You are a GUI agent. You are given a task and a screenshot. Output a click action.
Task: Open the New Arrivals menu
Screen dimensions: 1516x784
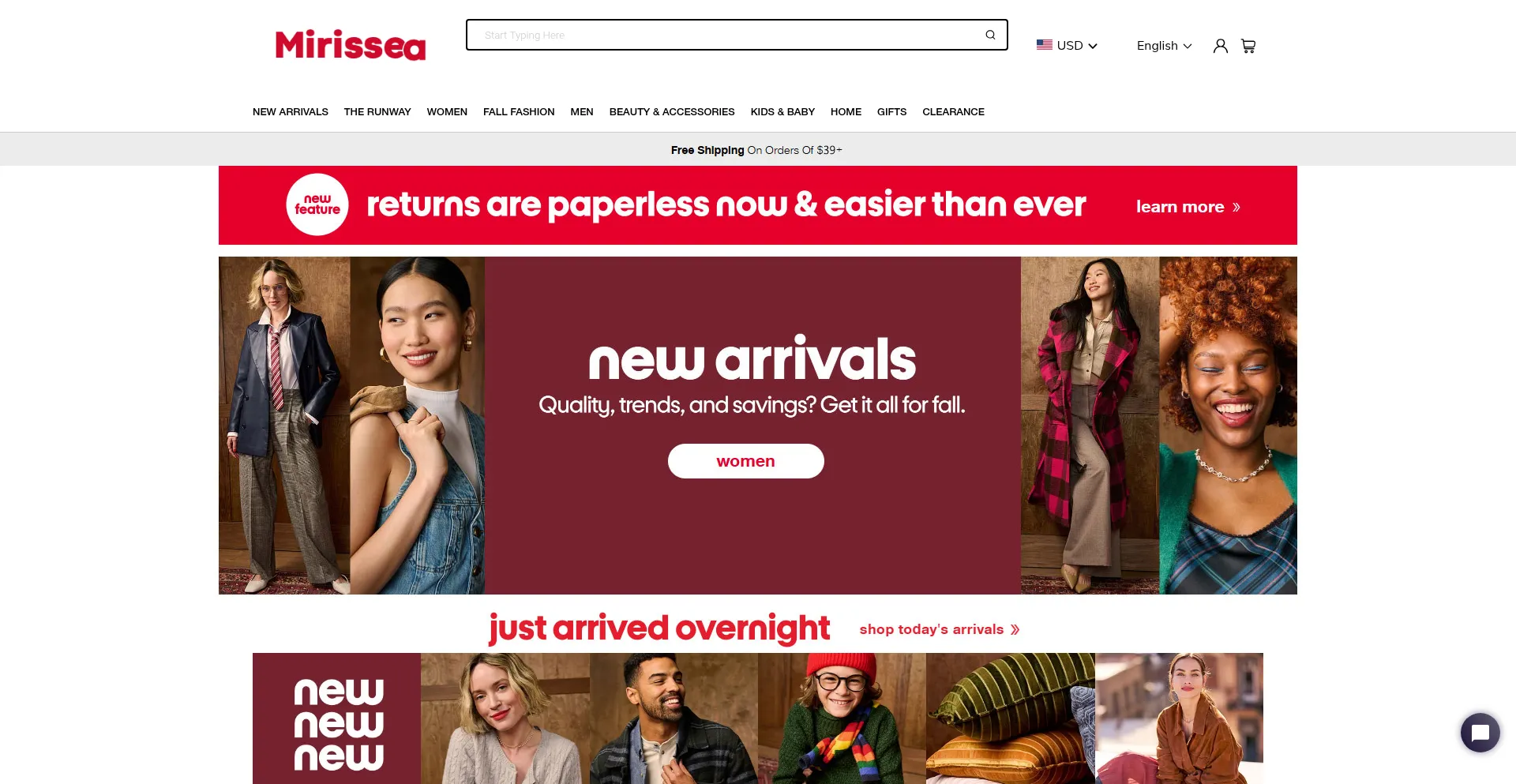(x=291, y=112)
